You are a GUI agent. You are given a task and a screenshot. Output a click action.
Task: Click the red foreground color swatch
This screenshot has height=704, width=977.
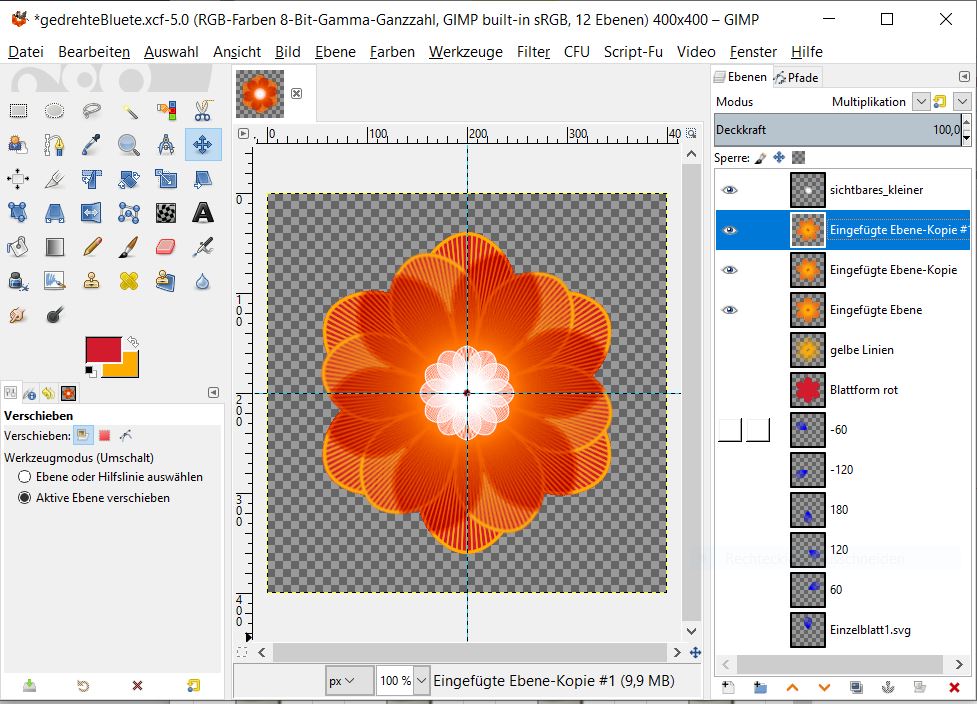point(102,349)
